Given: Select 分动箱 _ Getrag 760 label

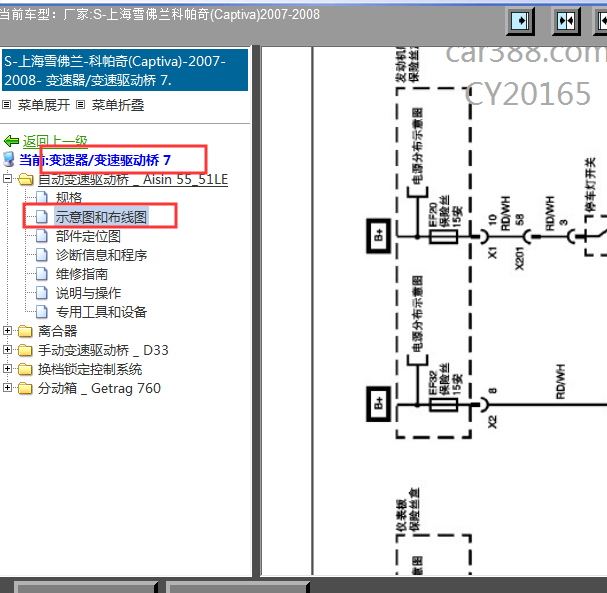Looking at the screenshot, I should 99,388.
